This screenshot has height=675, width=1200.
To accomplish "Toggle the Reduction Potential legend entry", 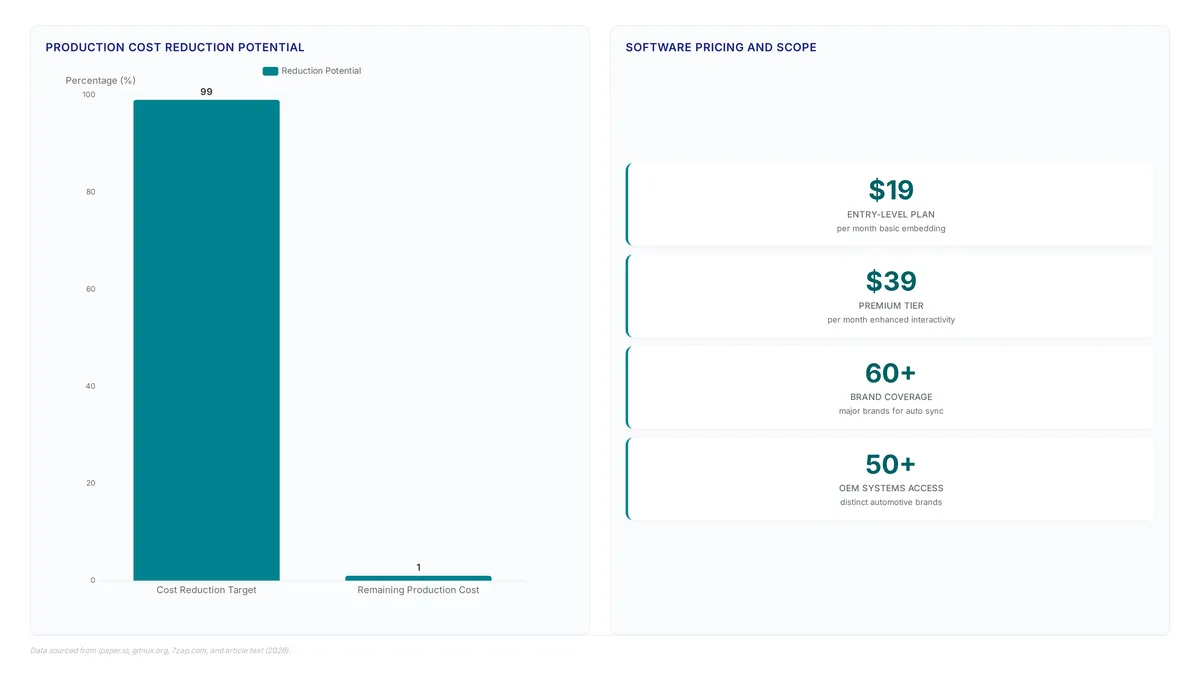I will tap(312, 71).
